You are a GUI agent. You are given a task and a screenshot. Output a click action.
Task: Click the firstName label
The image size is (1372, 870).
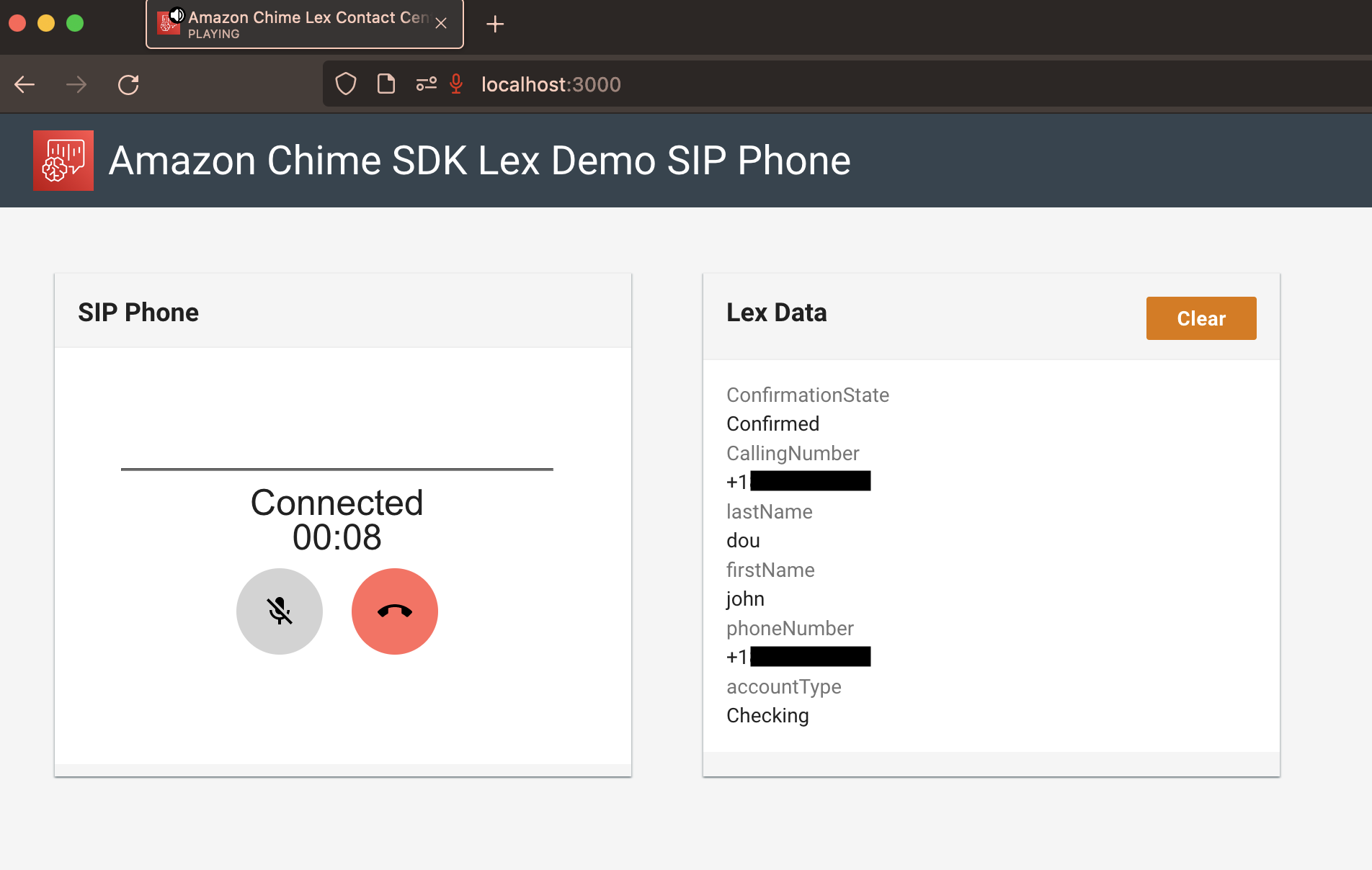(770, 570)
